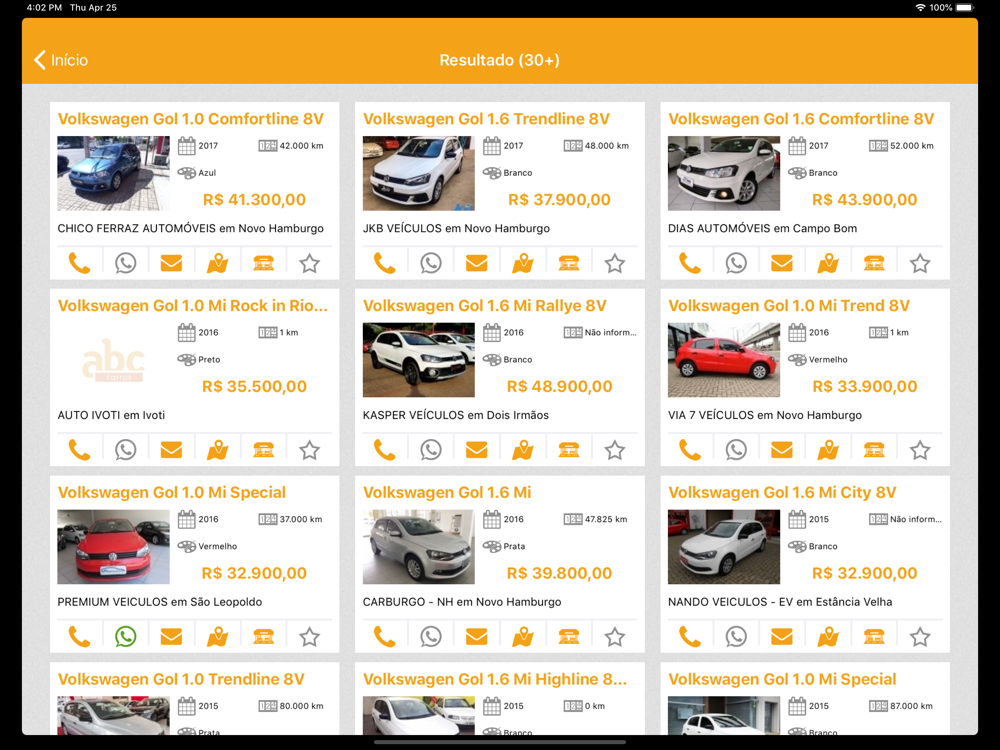Star the Gol 1.6 Mi listing
Viewport: 1000px width, 750px height.
(x=615, y=636)
